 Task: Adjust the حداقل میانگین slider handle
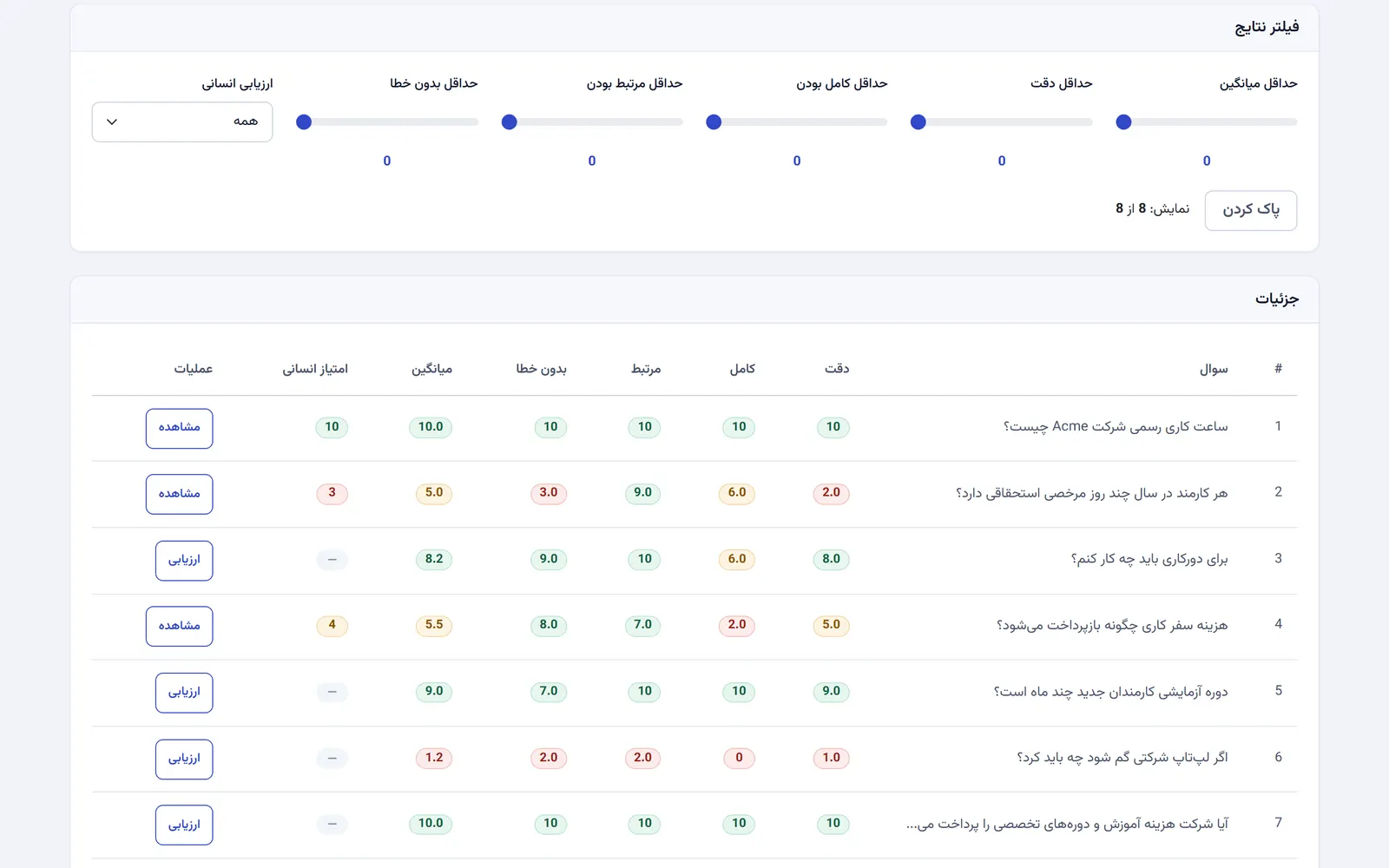(x=1123, y=122)
